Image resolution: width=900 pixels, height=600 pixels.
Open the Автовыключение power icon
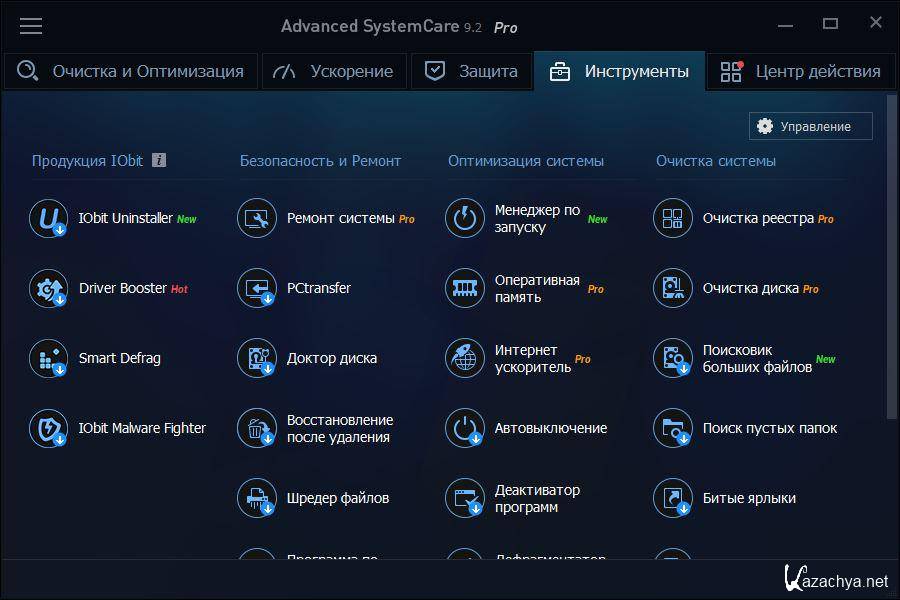[464, 428]
